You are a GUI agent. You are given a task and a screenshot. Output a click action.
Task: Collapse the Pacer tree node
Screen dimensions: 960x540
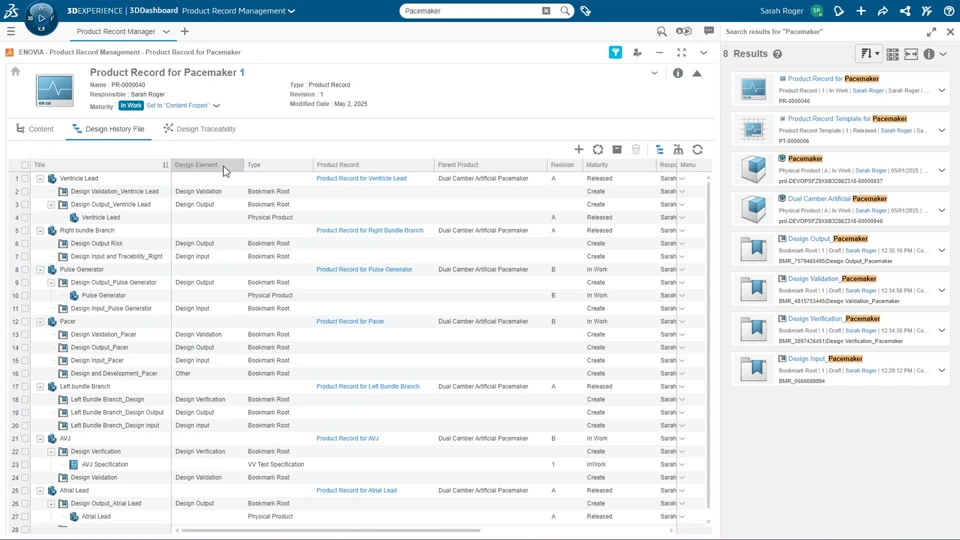click(40, 321)
